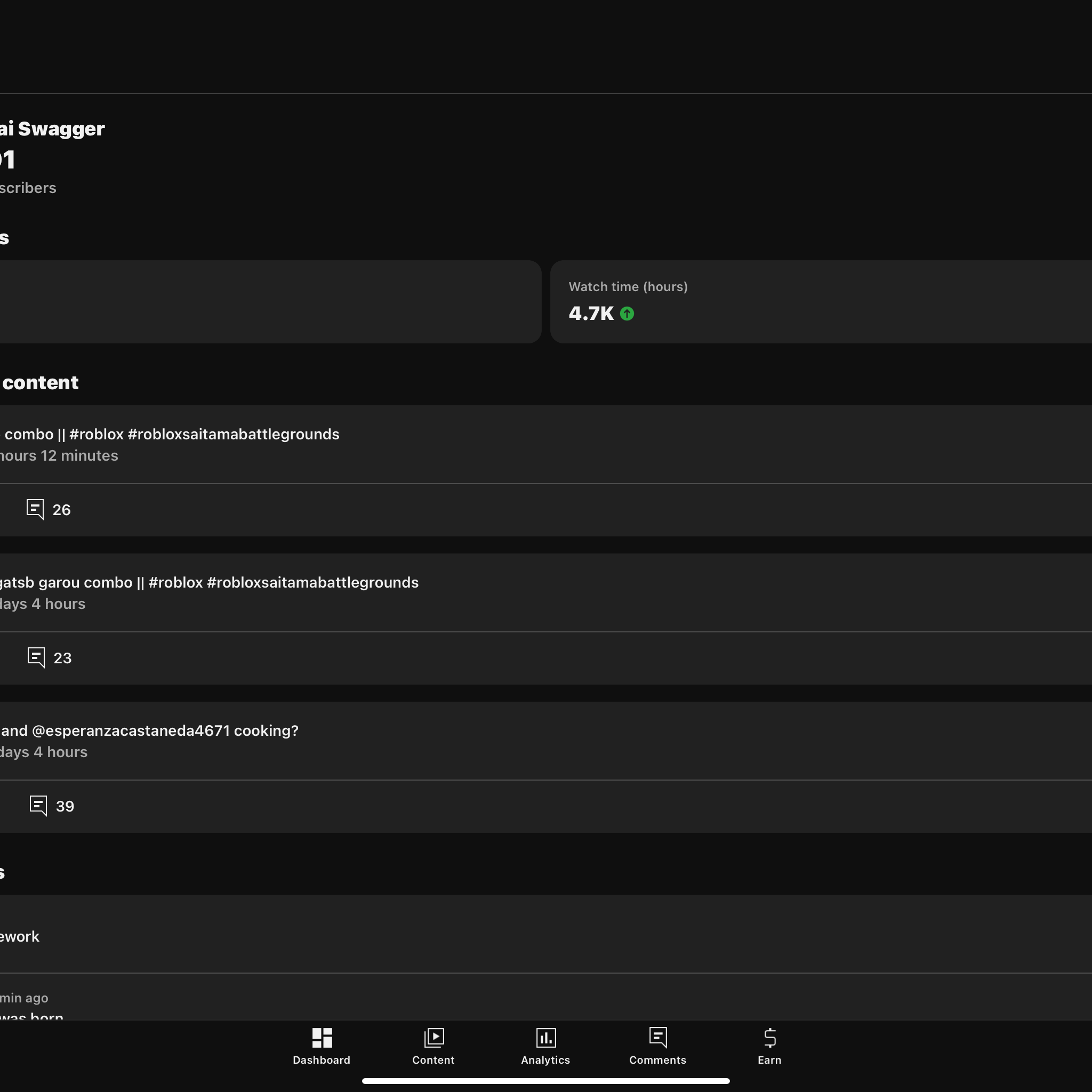This screenshot has height=1092, width=1092.
Task: Go to the Comments tab icon
Action: [x=657, y=1038]
